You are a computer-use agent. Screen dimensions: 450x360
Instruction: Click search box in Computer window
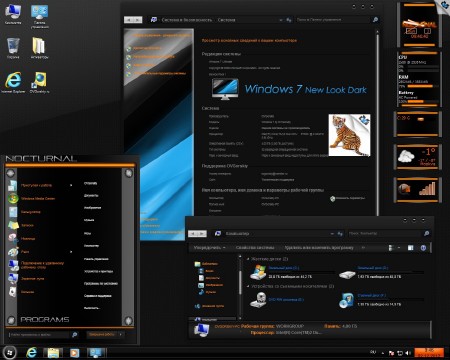386,234
